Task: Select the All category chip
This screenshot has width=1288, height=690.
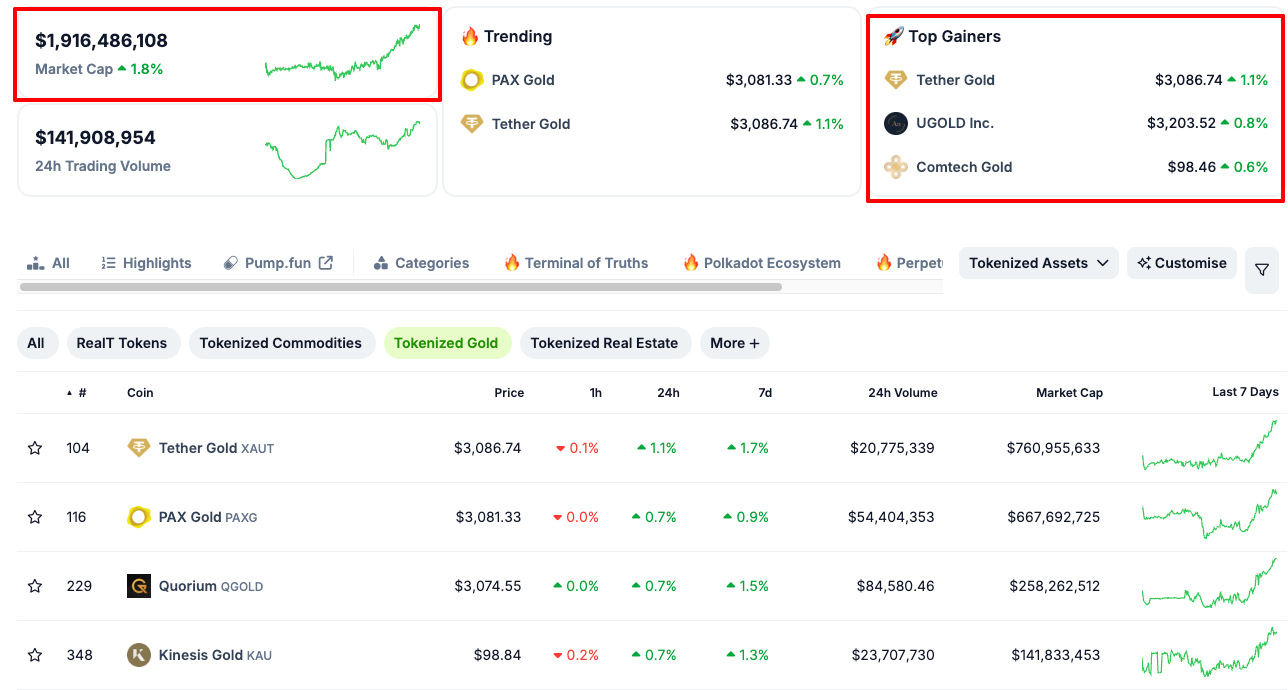Action: 36,343
